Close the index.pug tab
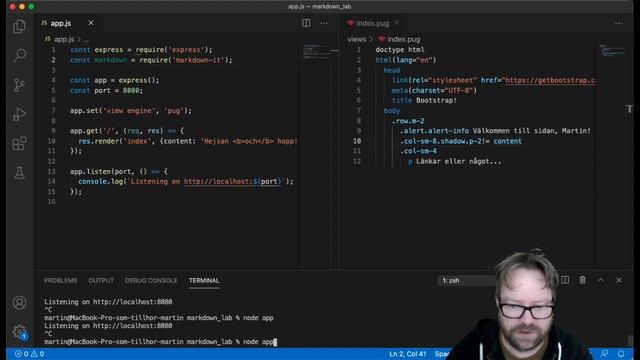Screen dimensions: 640x360 (396, 23)
